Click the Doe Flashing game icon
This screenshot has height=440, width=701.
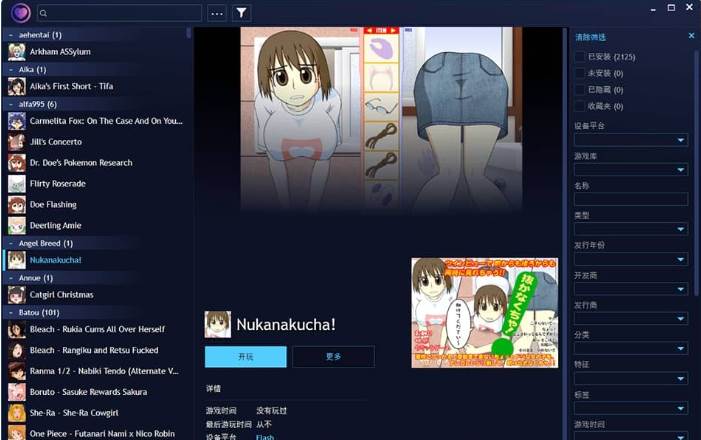[x=17, y=205]
